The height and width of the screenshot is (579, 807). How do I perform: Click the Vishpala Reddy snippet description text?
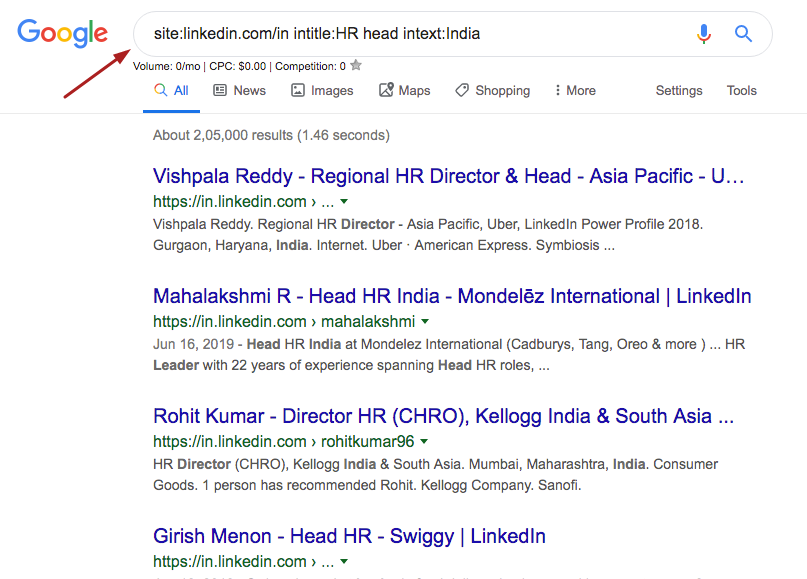click(428, 235)
